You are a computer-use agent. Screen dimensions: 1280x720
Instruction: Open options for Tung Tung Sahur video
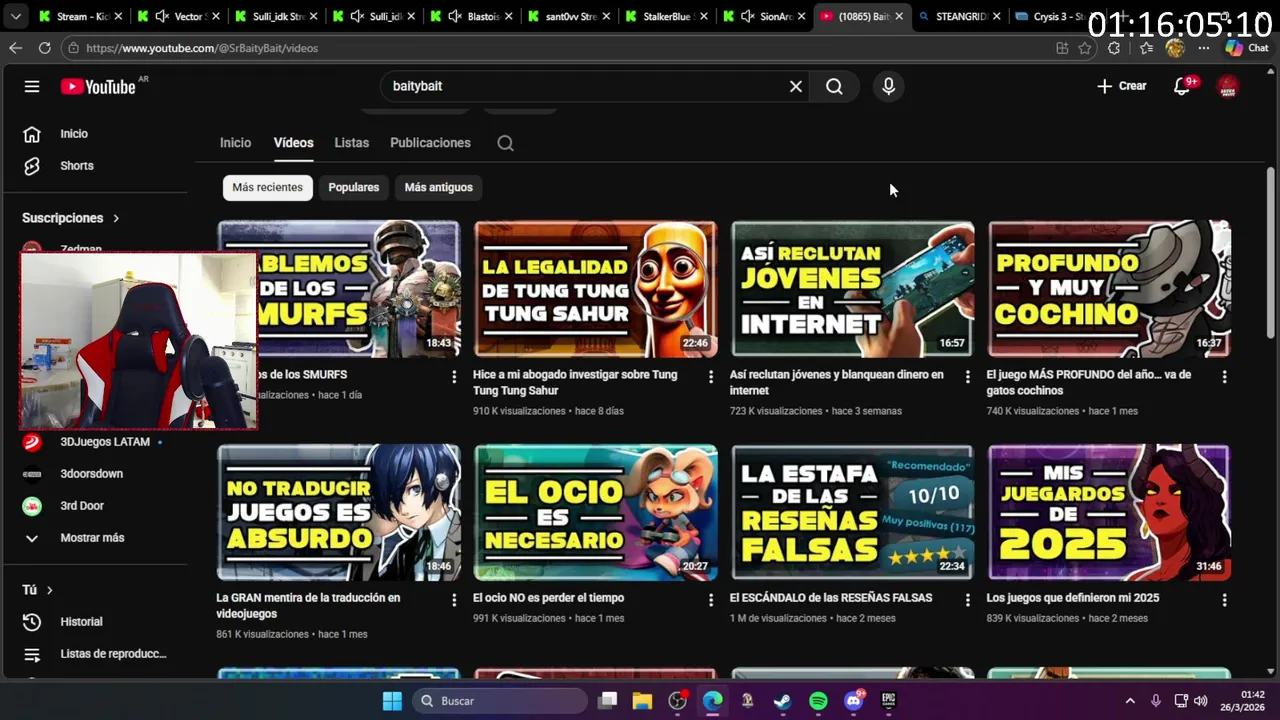711,377
